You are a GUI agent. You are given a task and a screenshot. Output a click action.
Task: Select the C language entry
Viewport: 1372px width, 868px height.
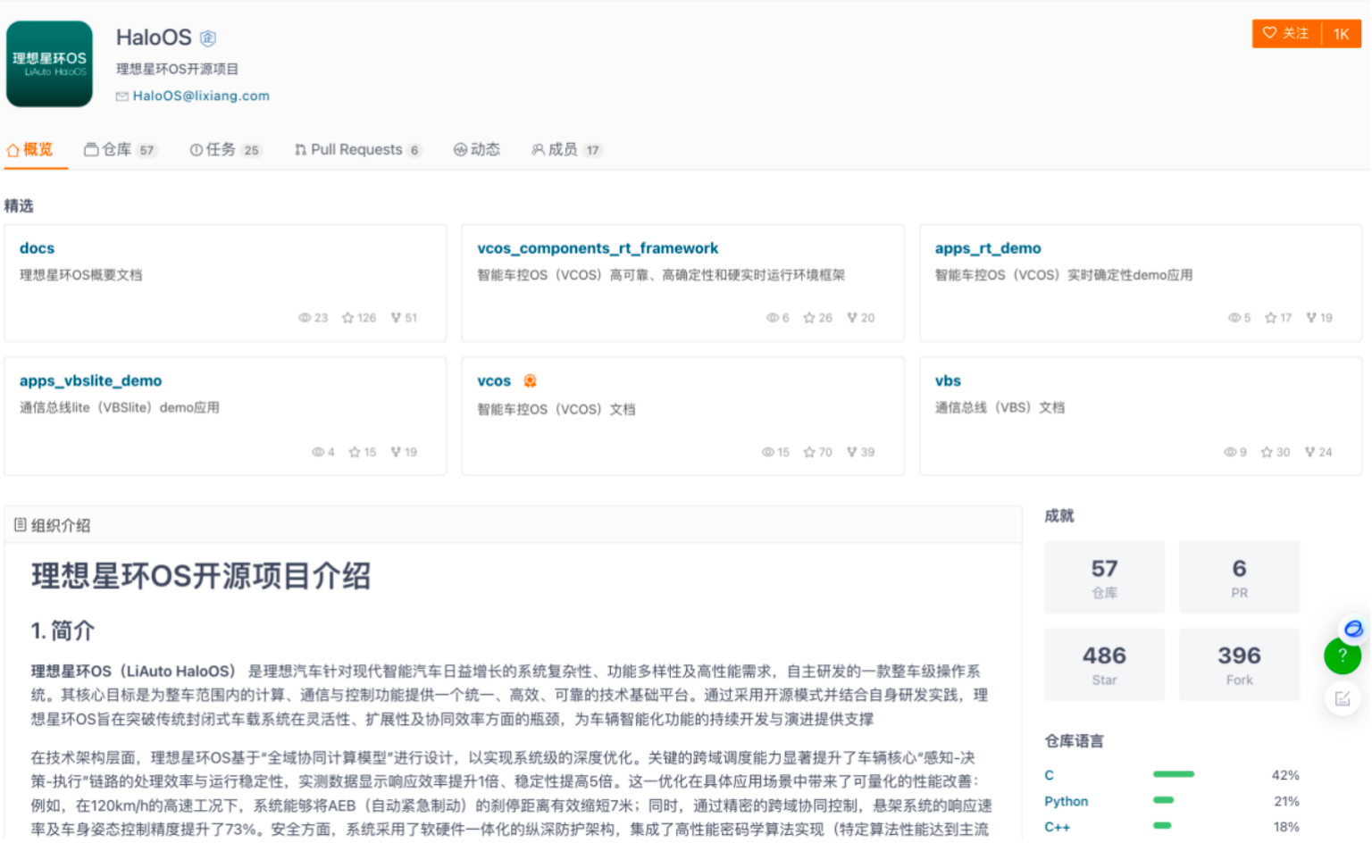point(1050,775)
